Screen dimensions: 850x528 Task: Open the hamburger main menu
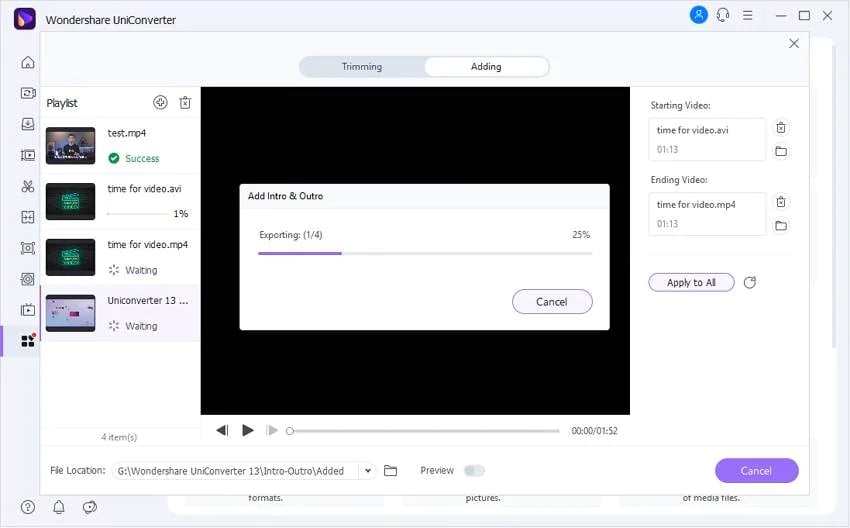tap(748, 15)
